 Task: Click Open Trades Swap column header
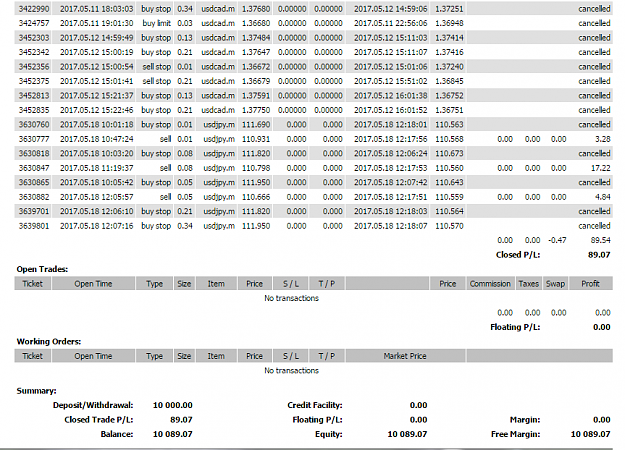click(555, 284)
